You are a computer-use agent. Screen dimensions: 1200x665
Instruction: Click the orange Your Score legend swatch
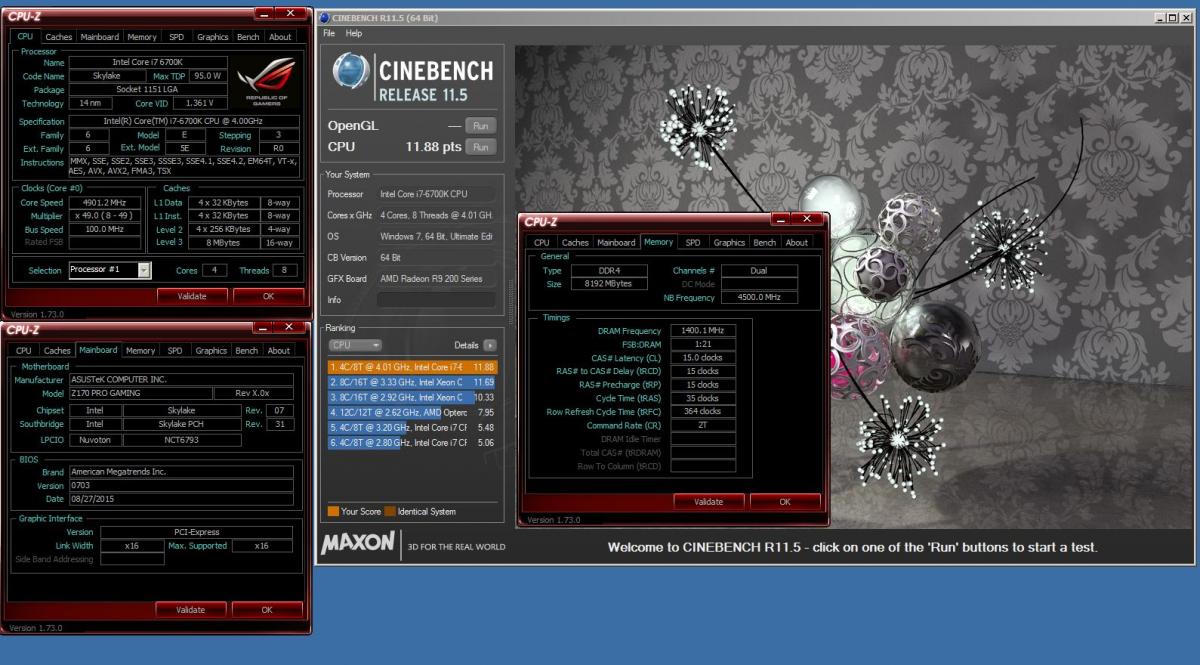coord(333,511)
